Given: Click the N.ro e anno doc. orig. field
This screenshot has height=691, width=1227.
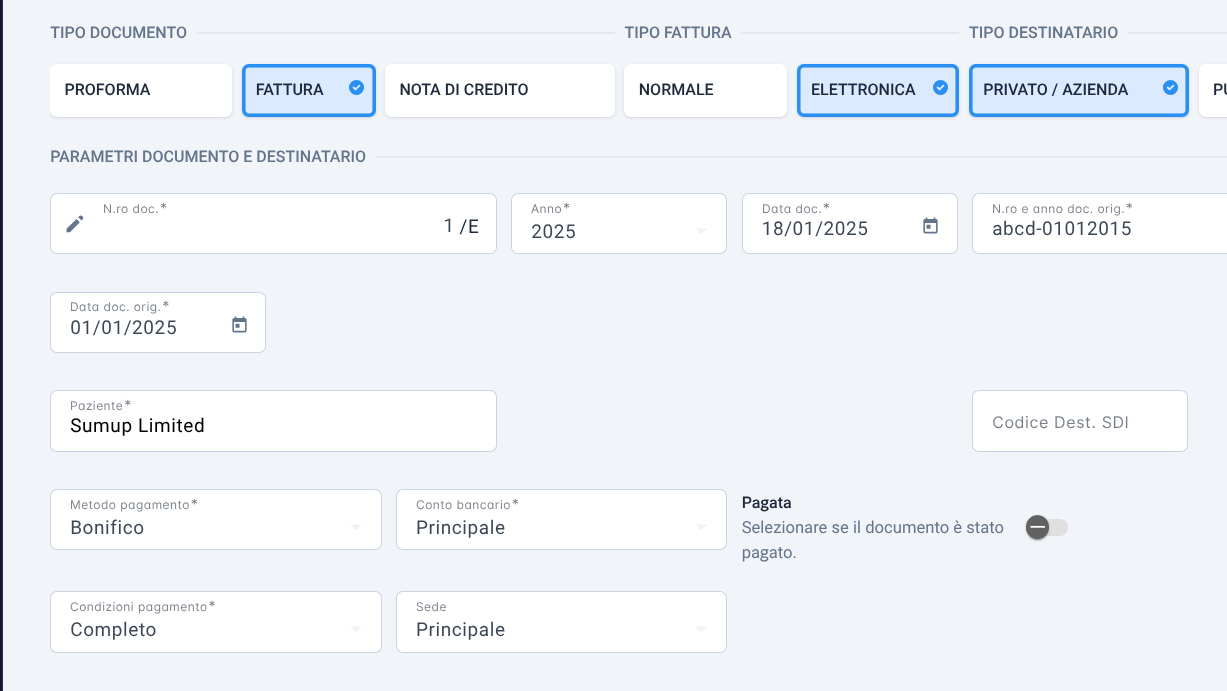Looking at the screenshot, I should tap(1099, 223).
